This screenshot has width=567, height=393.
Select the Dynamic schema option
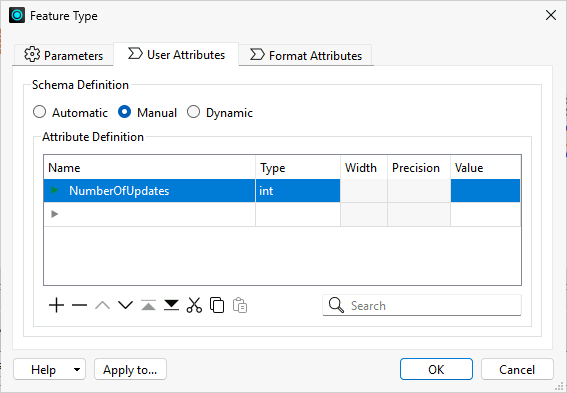[x=193, y=112]
